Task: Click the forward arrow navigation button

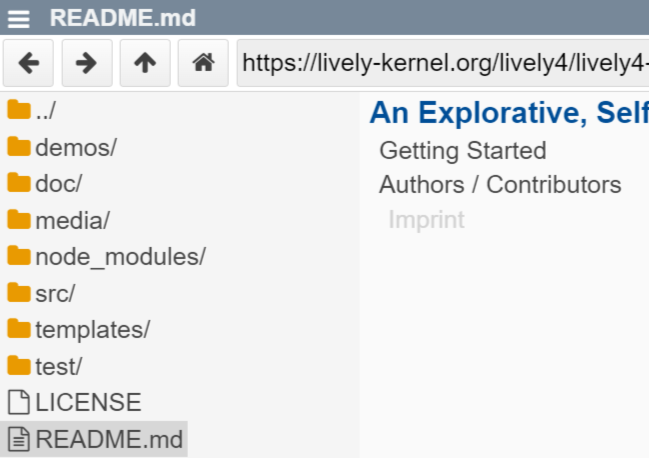Action: point(87,63)
